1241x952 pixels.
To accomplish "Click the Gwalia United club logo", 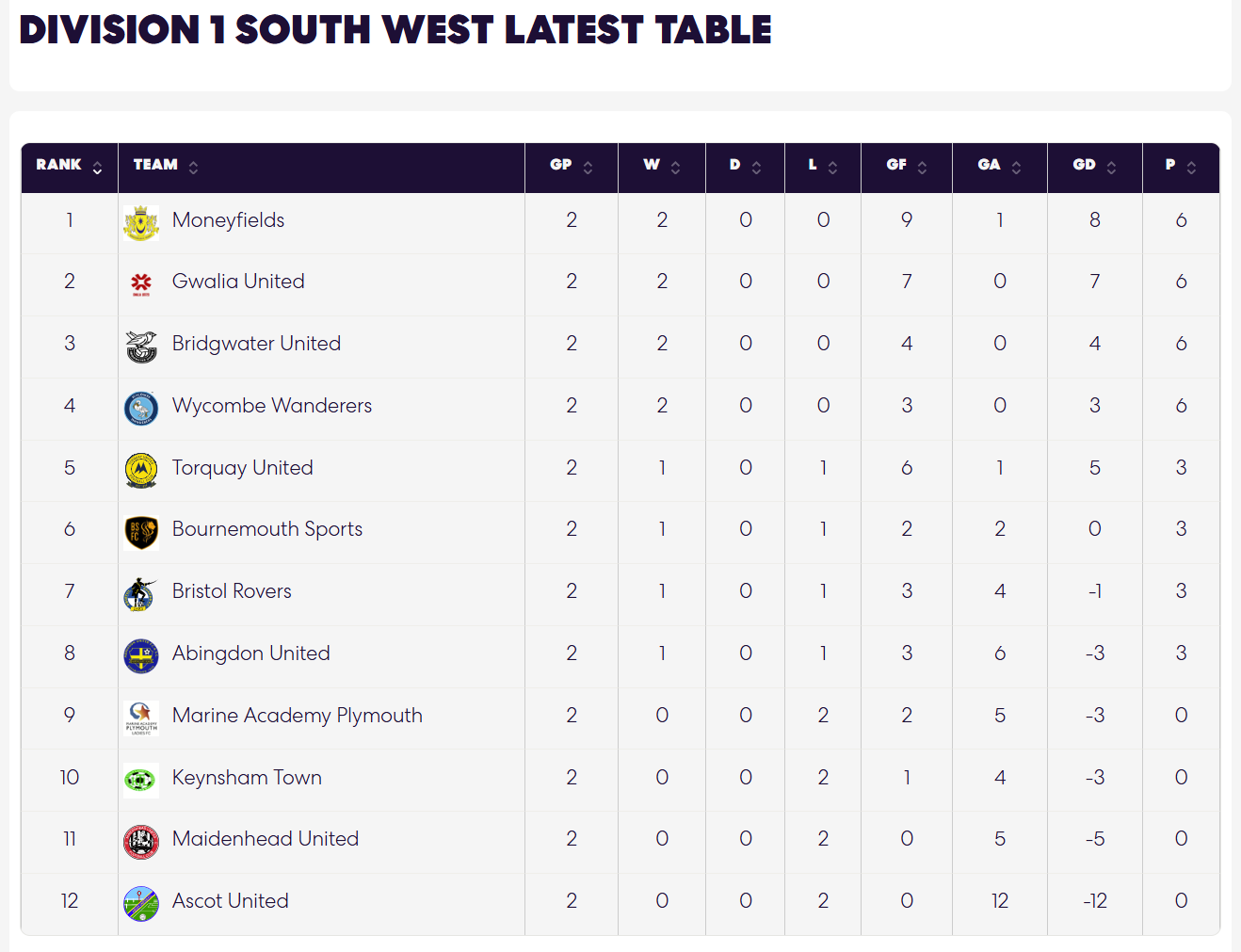I will [x=141, y=282].
